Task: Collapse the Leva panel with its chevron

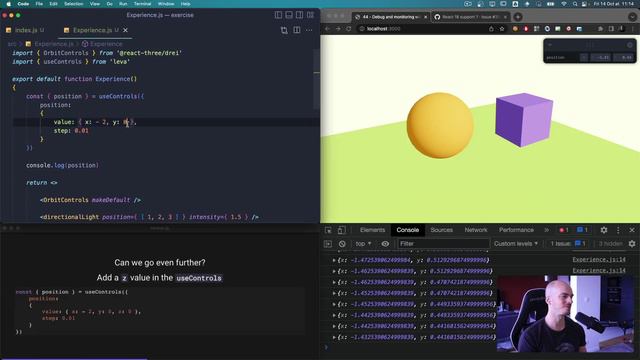Action: [x=550, y=45]
